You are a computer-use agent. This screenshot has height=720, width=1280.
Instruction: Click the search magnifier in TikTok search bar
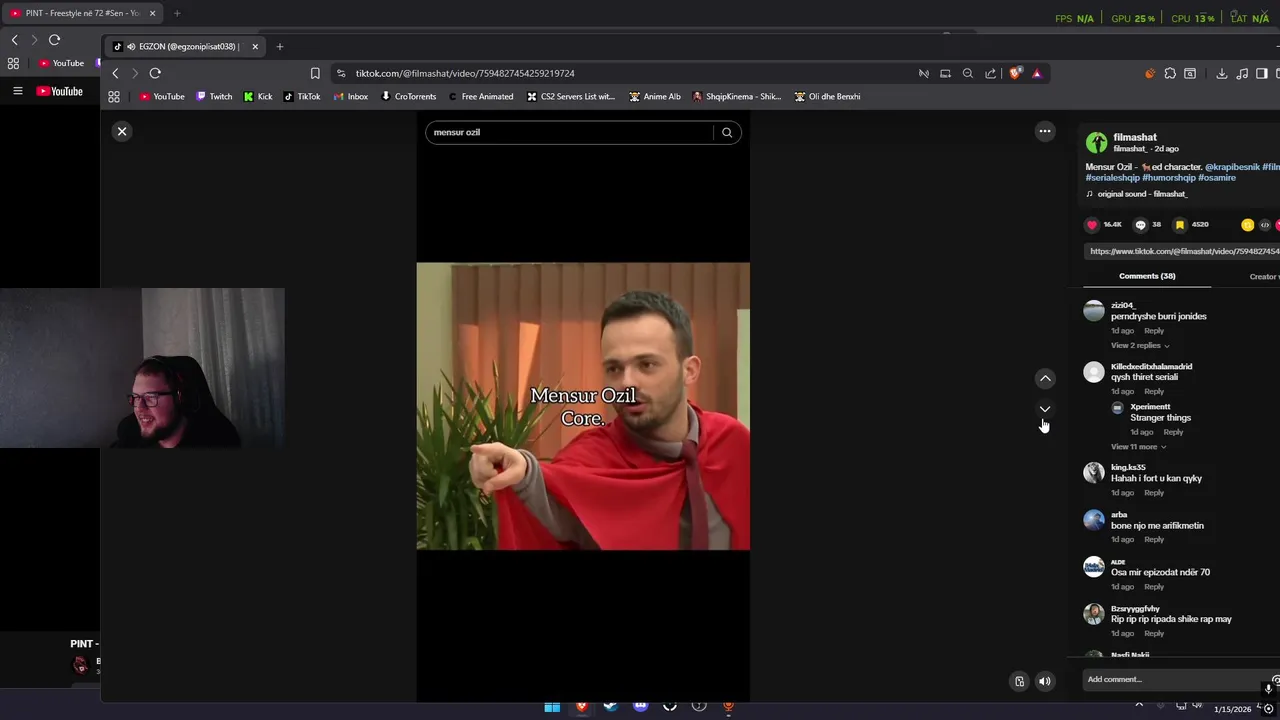click(x=727, y=132)
